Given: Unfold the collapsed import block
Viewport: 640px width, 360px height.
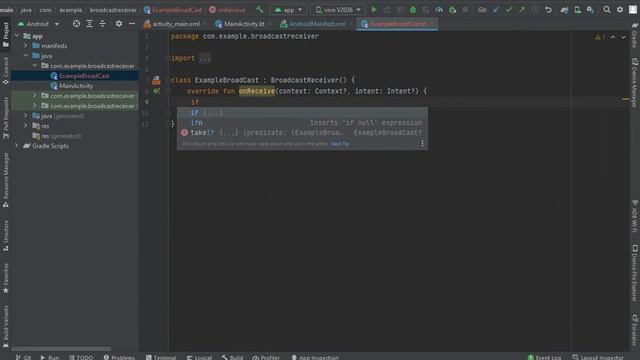Looking at the screenshot, I should click(205, 58).
